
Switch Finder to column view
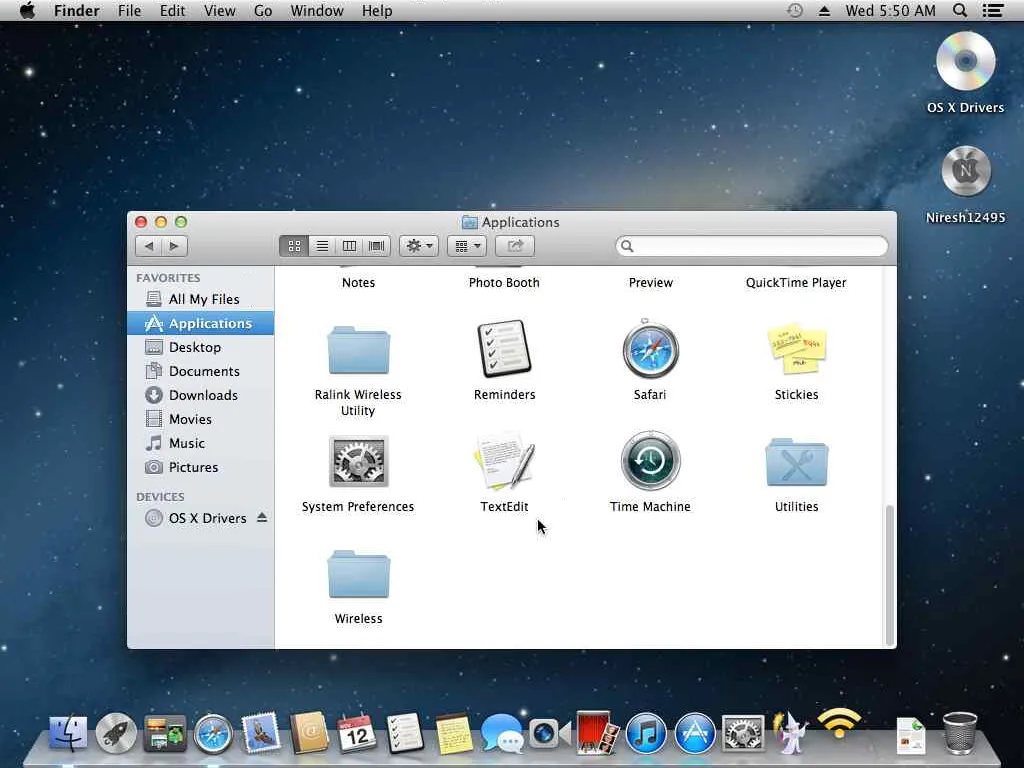pos(349,246)
